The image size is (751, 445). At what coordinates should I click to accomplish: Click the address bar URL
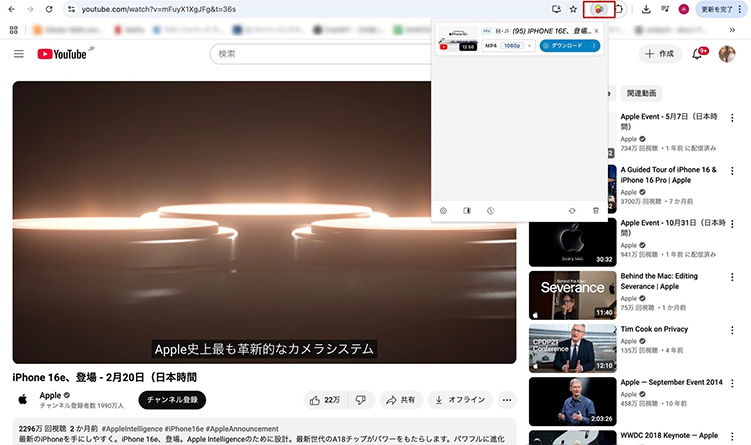pos(159,9)
